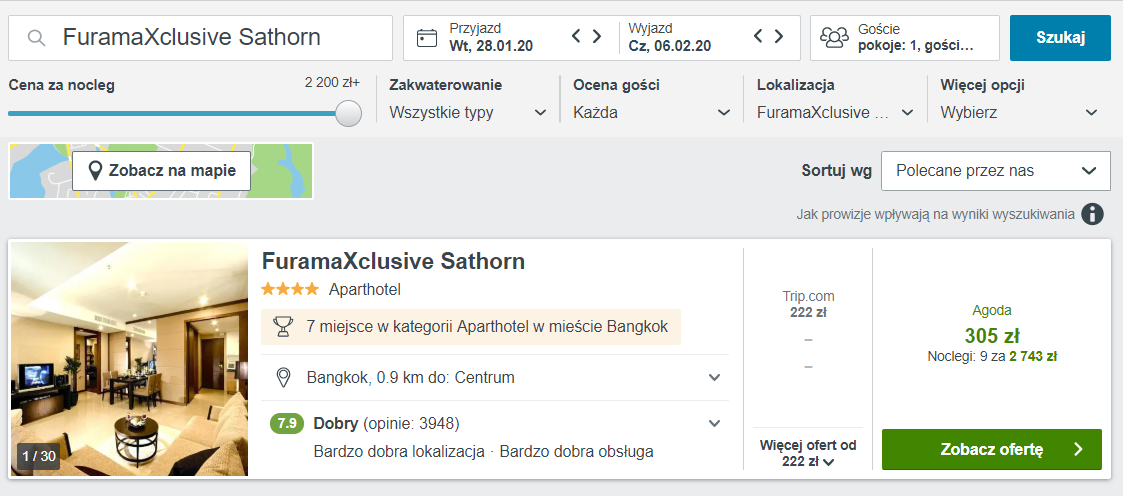
Task: Click the Cena za nocleg label
Action: click(x=62, y=85)
